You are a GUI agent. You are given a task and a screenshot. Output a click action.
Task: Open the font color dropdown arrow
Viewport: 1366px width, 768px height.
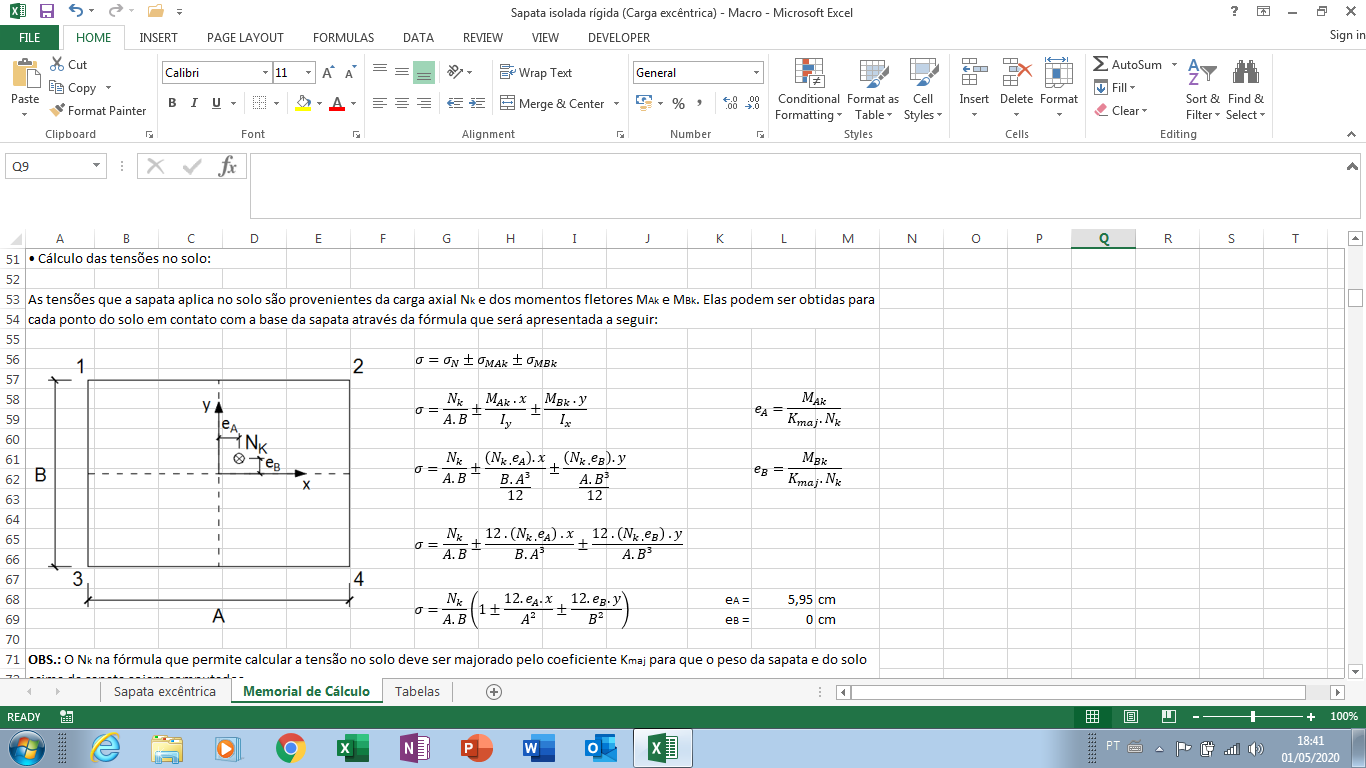point(353,103)
